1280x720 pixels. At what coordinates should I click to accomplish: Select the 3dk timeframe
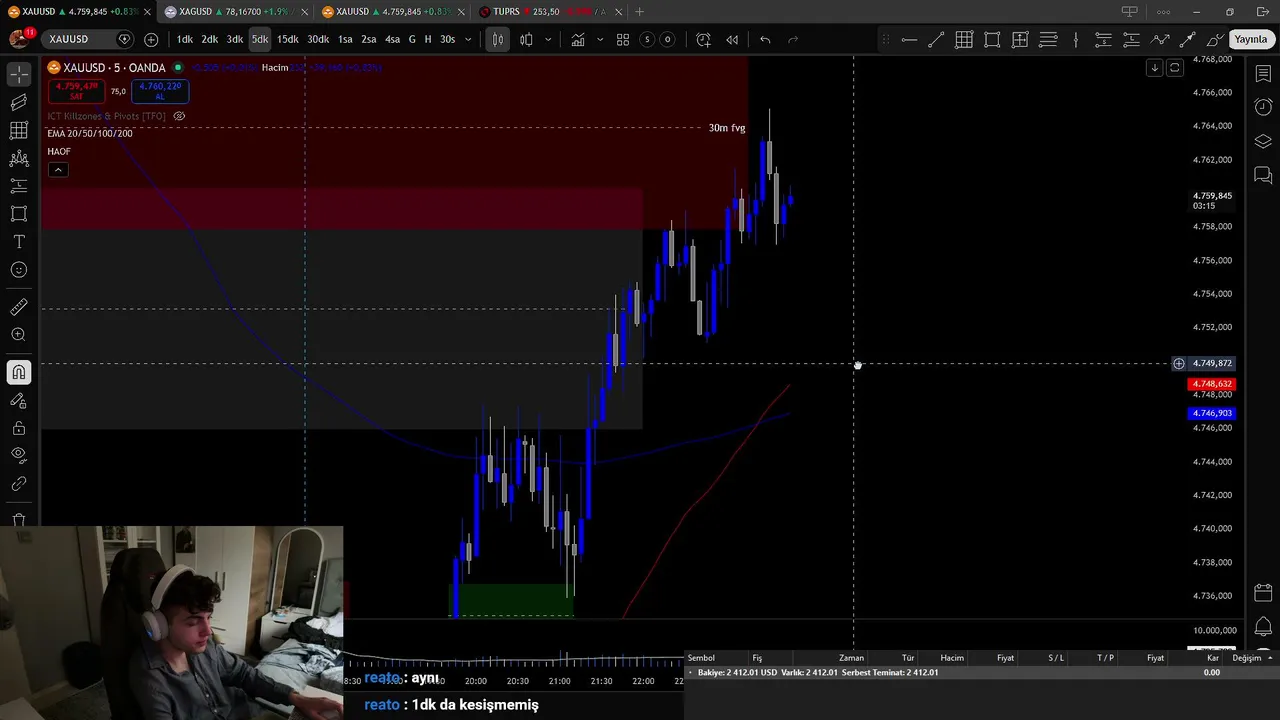(x=235, y=39)
